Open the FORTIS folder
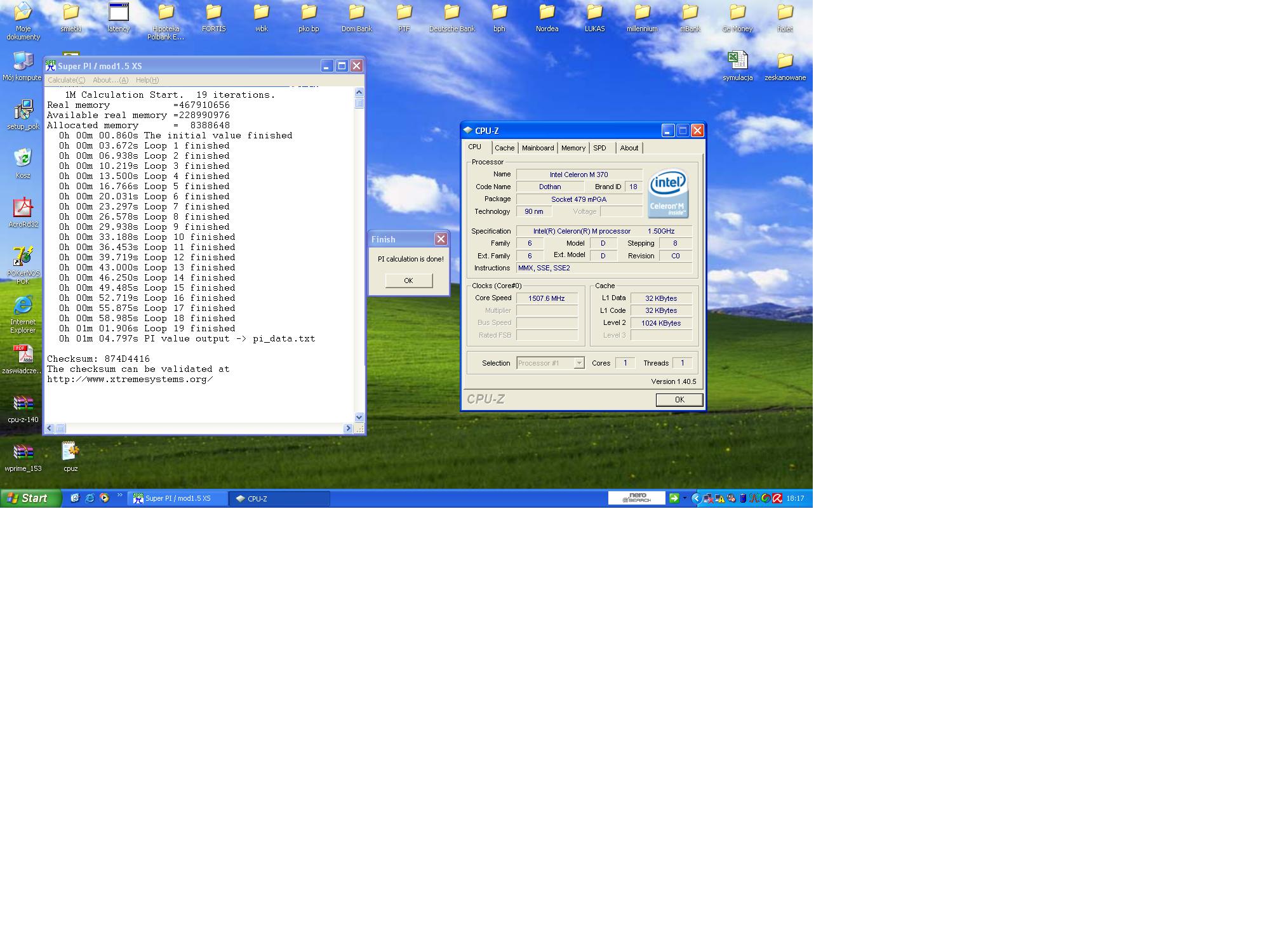 pyautogui.click(x=214, y=18)
